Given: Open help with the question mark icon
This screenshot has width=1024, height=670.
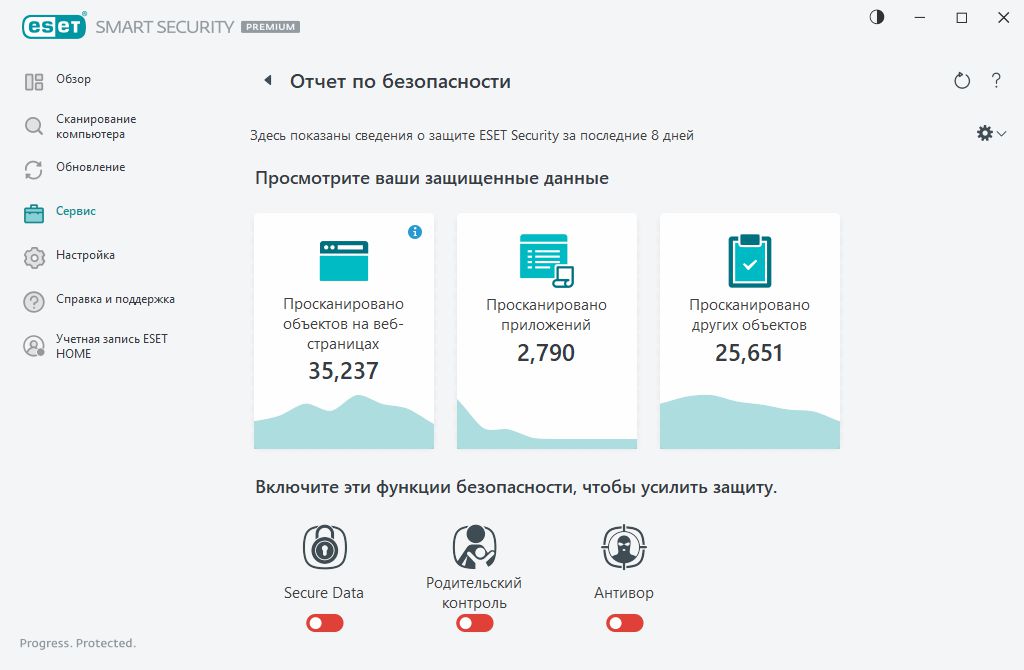Looking at the screenshot, I should click(x=996, y=81).
